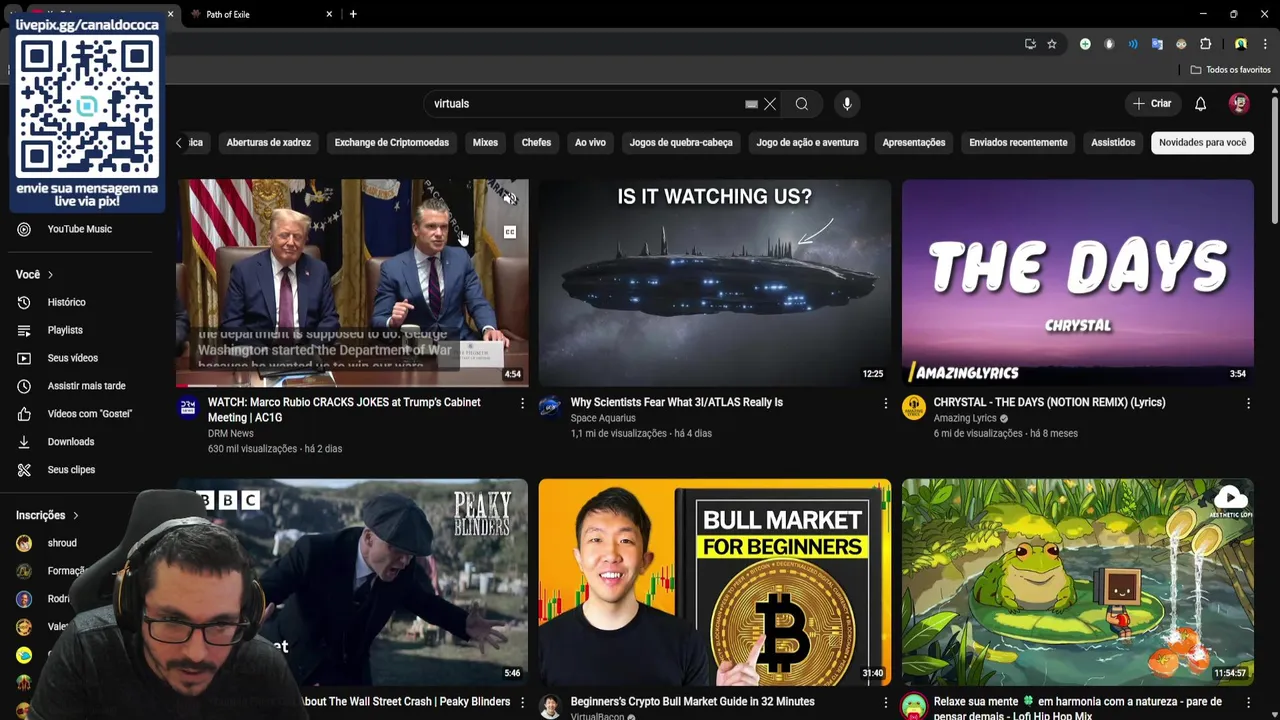Bookmark this page with the star icon
Image resolution: width=1280 pixels, height=720 pixels.
click(1052, 44)
